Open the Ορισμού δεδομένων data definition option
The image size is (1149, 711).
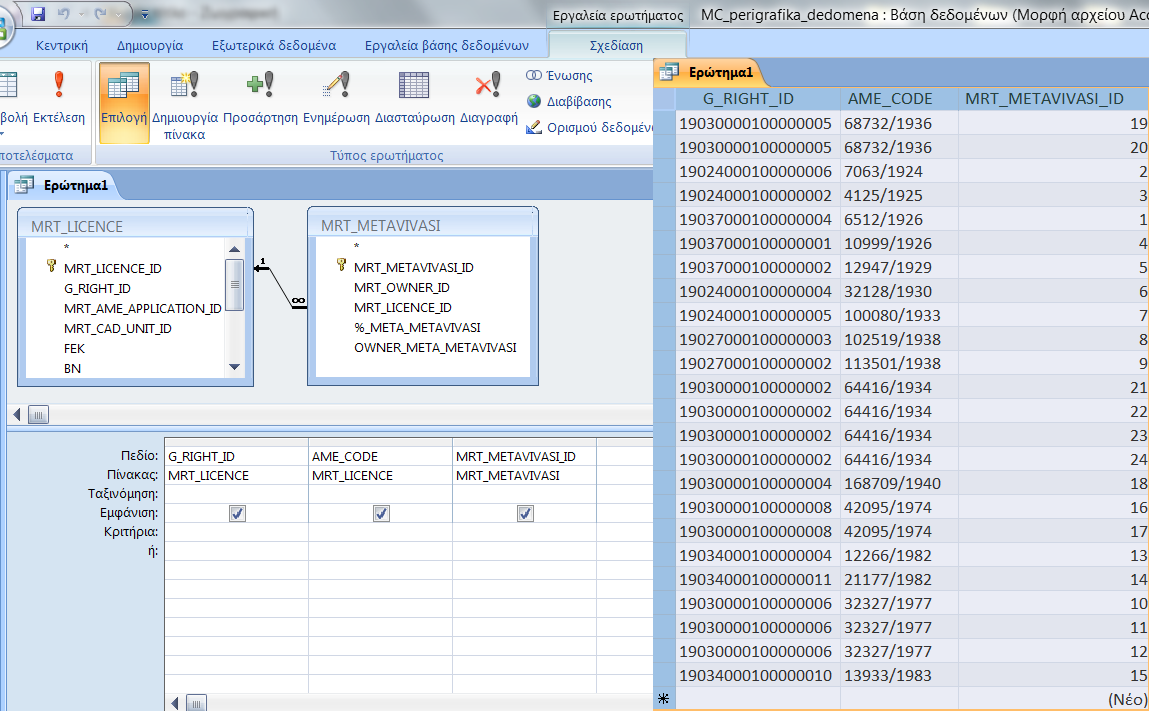[589, 128]
